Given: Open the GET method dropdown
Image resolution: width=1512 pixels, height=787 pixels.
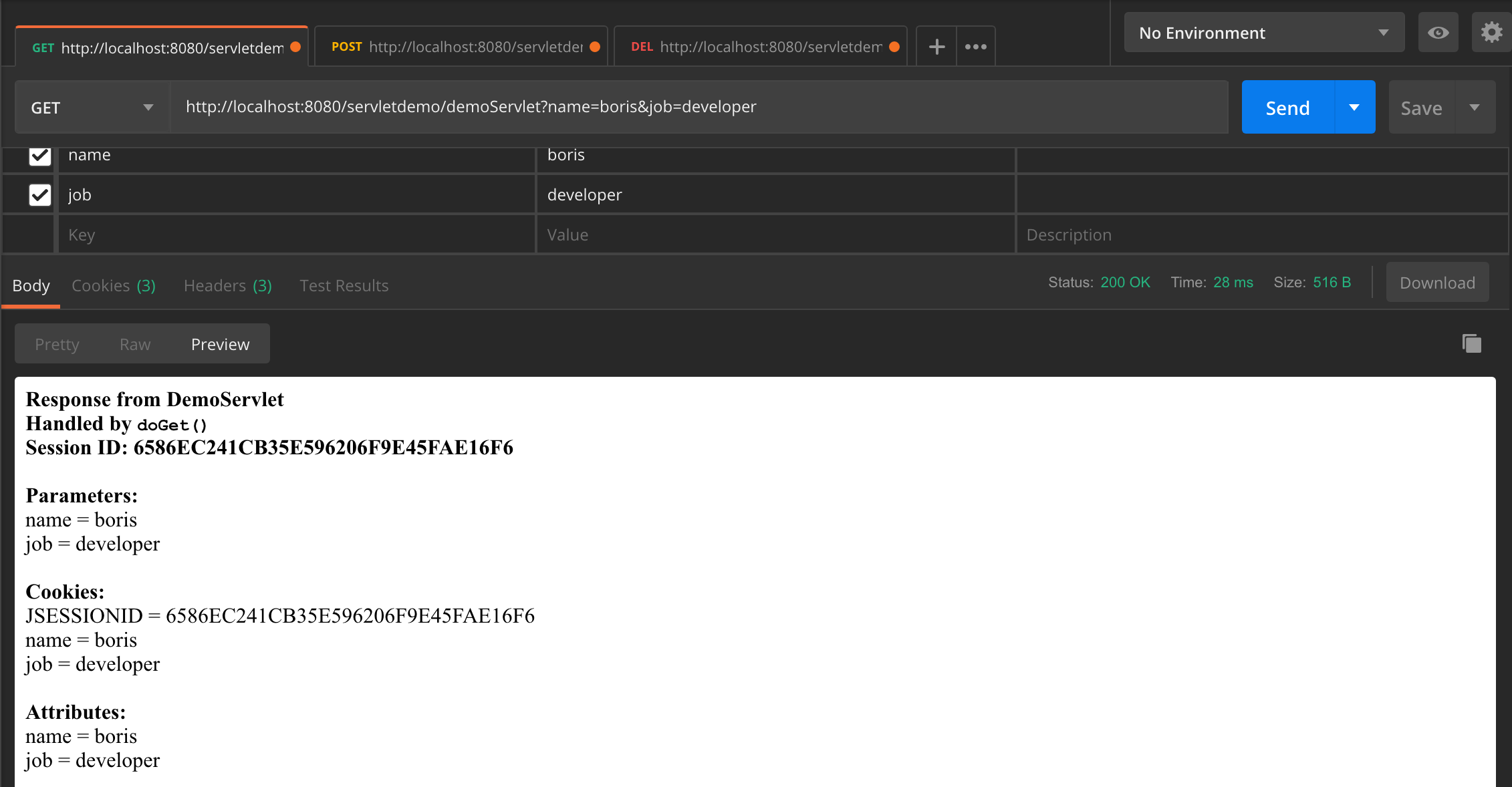Looking at the screenshot, I should [x=90, y=107].
